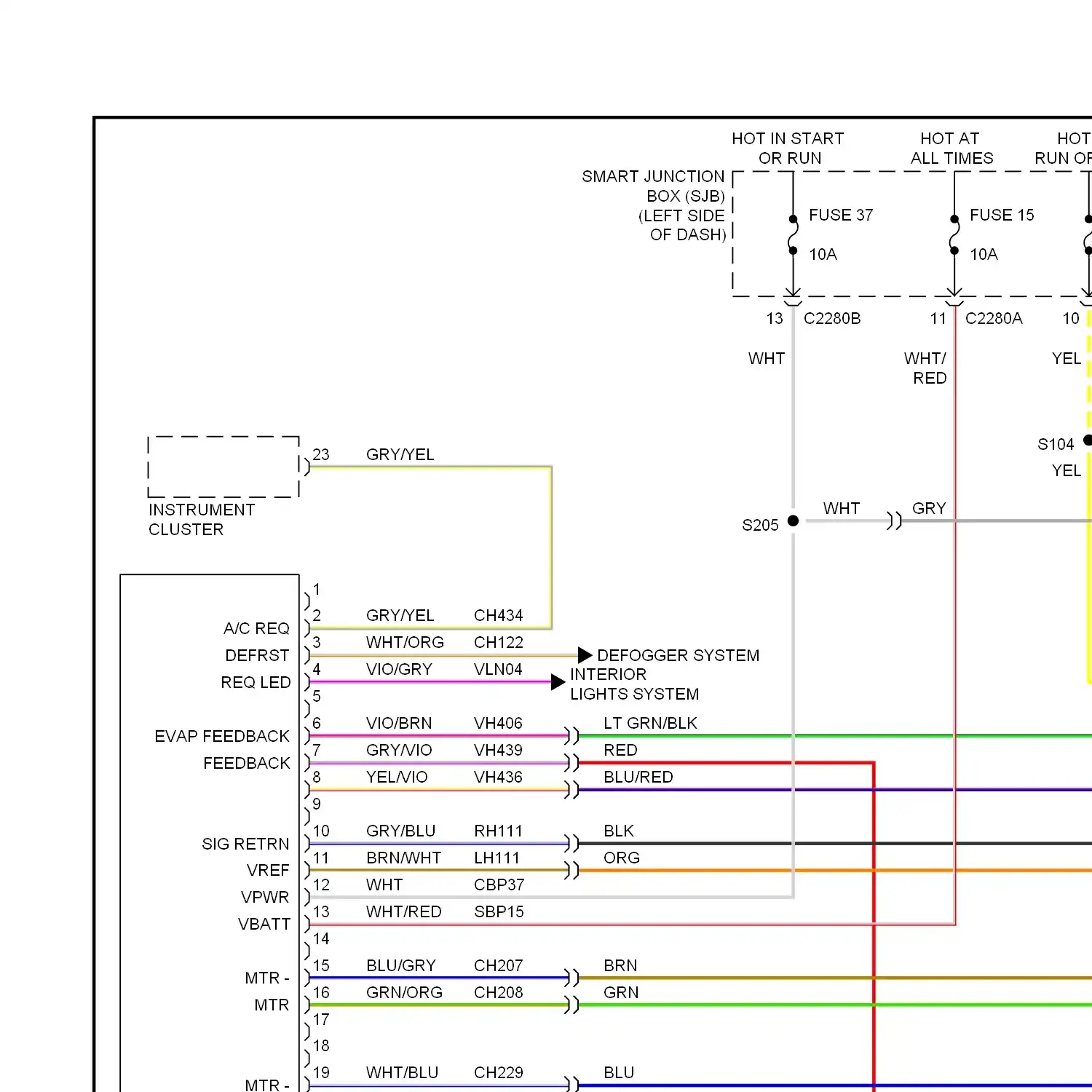Click the HOT IN START OR RUN heading

click(x=788, y=148)
